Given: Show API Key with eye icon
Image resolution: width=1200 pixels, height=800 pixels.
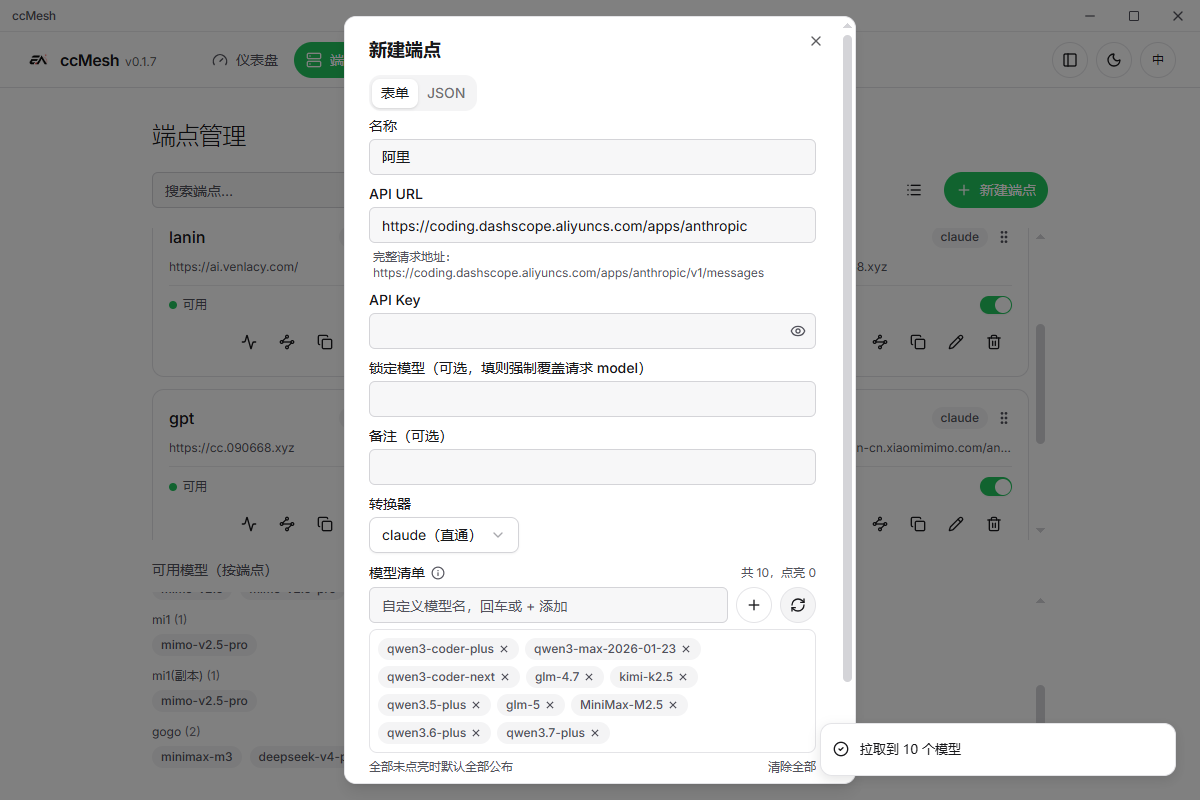Looking at the screenshot, I should [798, 331].
